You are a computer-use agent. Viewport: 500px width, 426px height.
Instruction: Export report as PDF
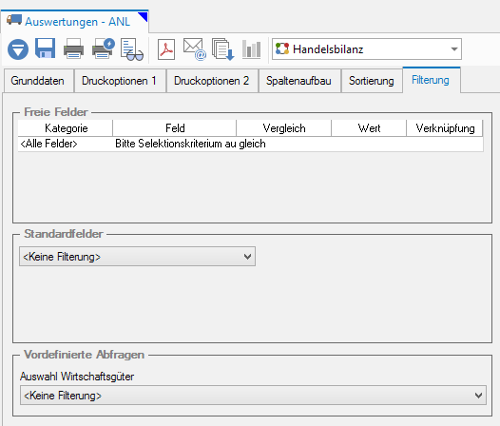click(x=166, y=49)
